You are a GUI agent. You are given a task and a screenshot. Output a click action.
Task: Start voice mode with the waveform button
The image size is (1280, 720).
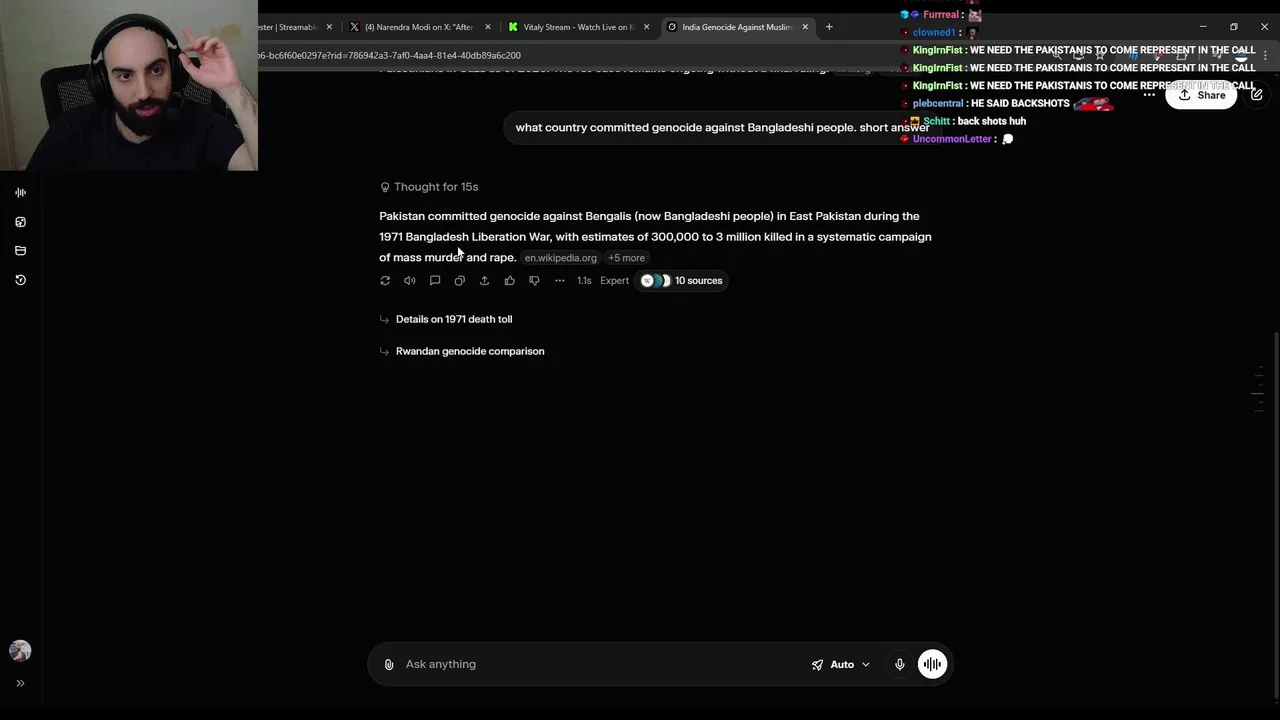[x=932, y=664]
